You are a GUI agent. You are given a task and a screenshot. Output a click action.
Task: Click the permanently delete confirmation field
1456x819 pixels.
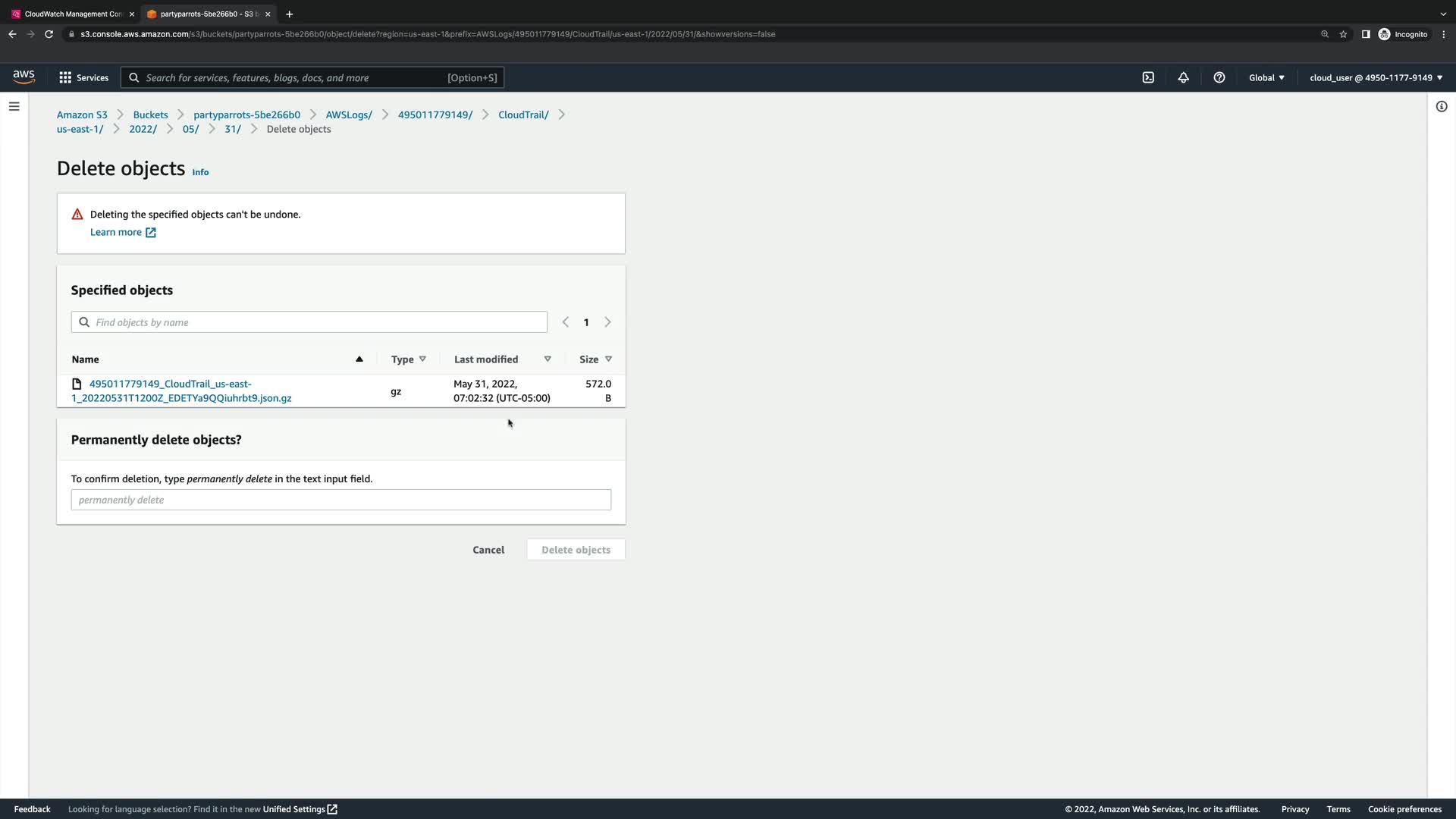(x=340, y=500)
